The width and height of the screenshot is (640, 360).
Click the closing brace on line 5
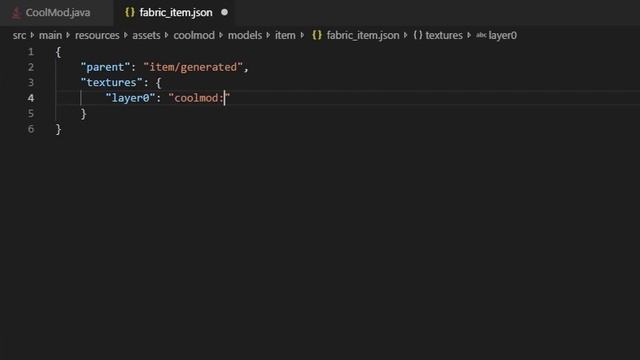point(83,114)
